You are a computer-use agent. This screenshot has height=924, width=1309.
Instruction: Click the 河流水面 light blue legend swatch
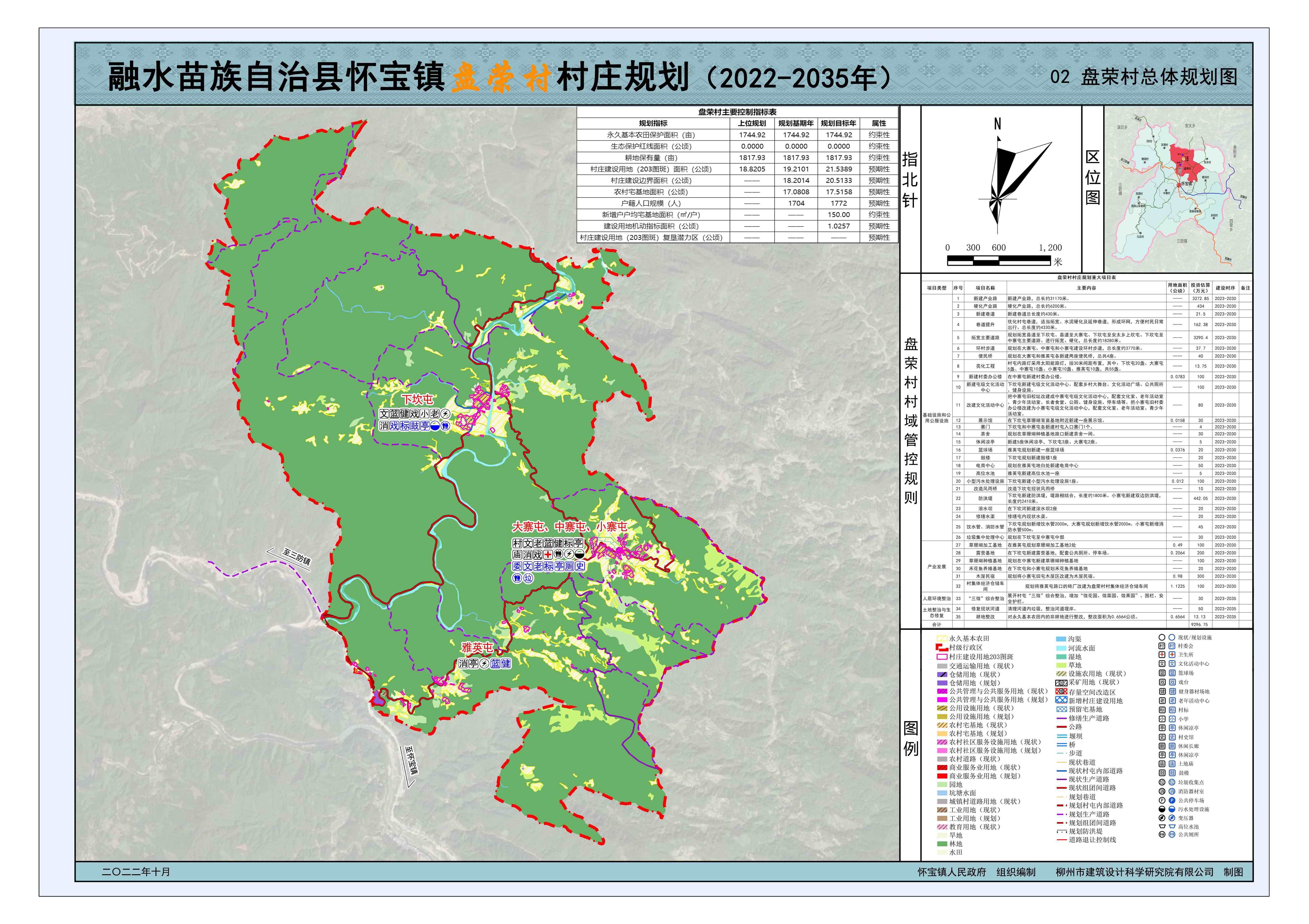[1061, 648]
